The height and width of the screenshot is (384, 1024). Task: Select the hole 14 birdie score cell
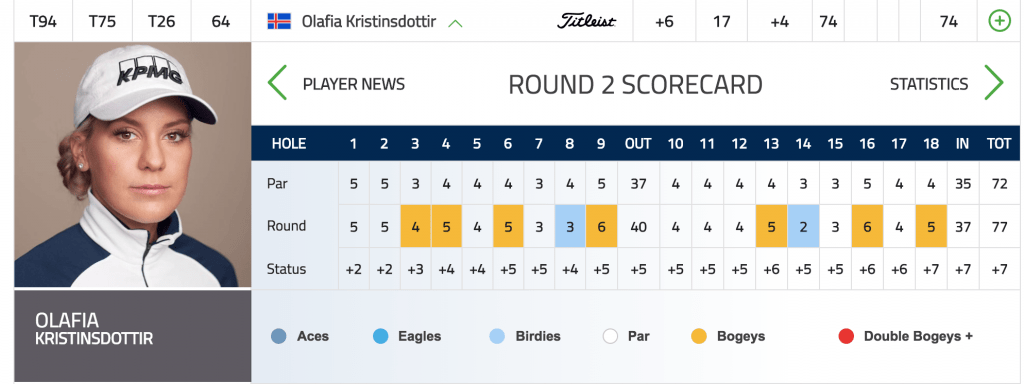point(803,226)
